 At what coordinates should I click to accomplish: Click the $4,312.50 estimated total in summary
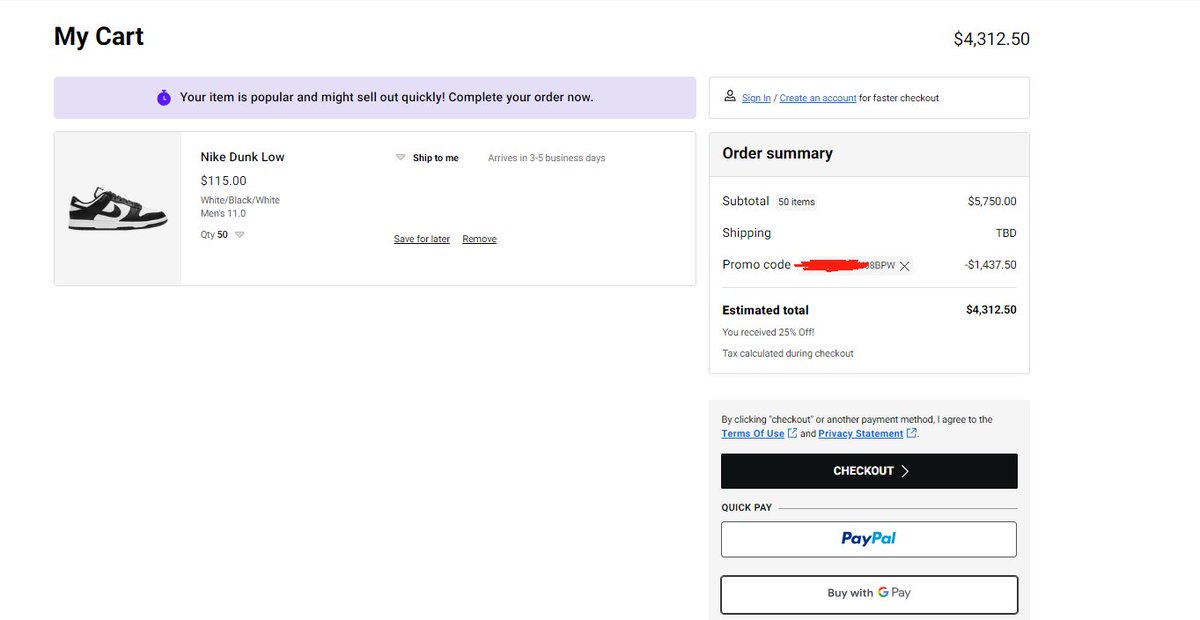click(x=991, y=310)
